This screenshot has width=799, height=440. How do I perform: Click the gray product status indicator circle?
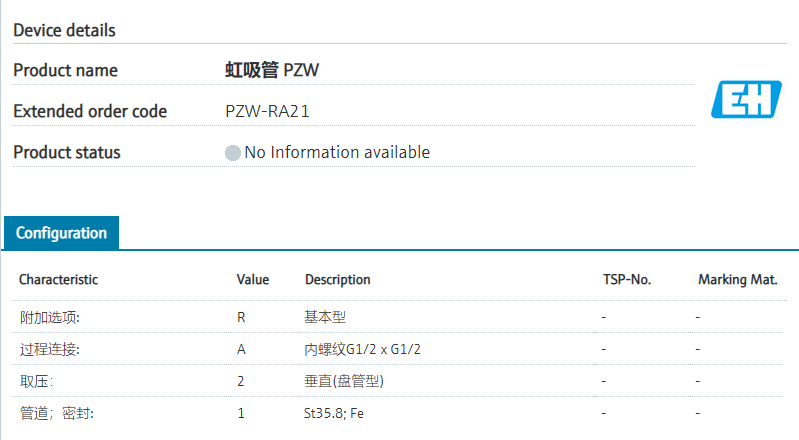tap(233, 153)
